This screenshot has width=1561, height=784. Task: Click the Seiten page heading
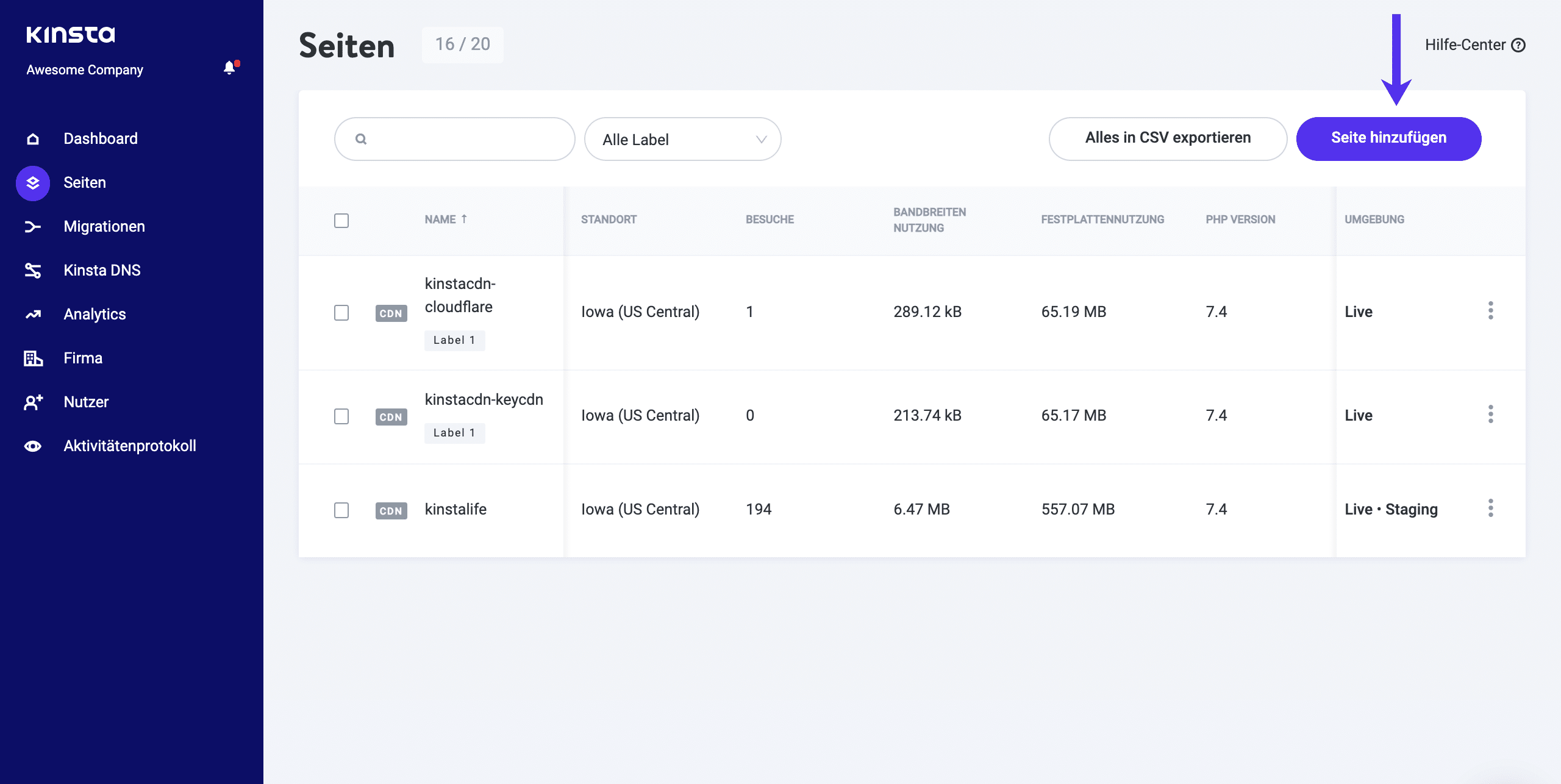coord(347,46)
